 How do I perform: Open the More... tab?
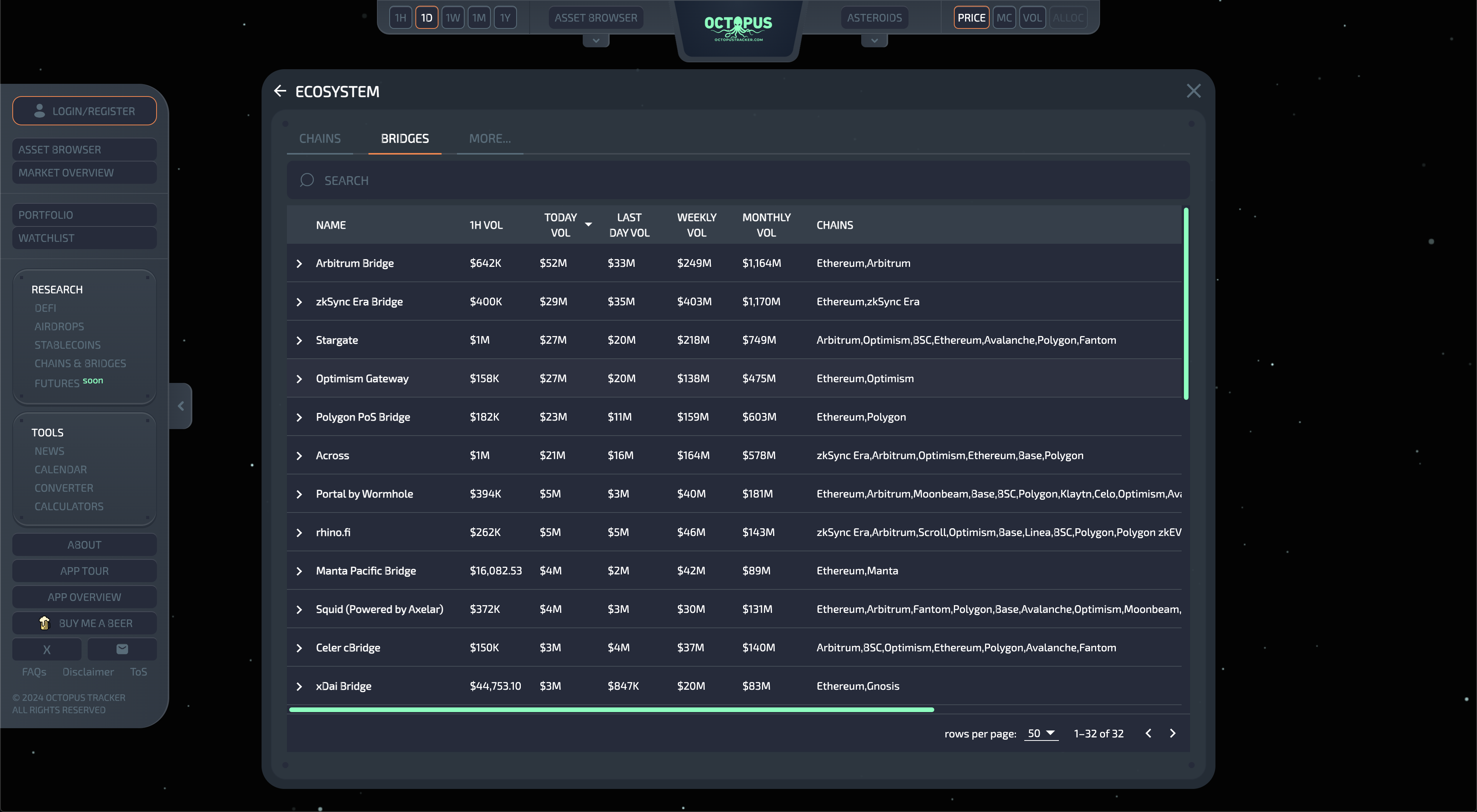pyautogui.click(x=489, y=139)
